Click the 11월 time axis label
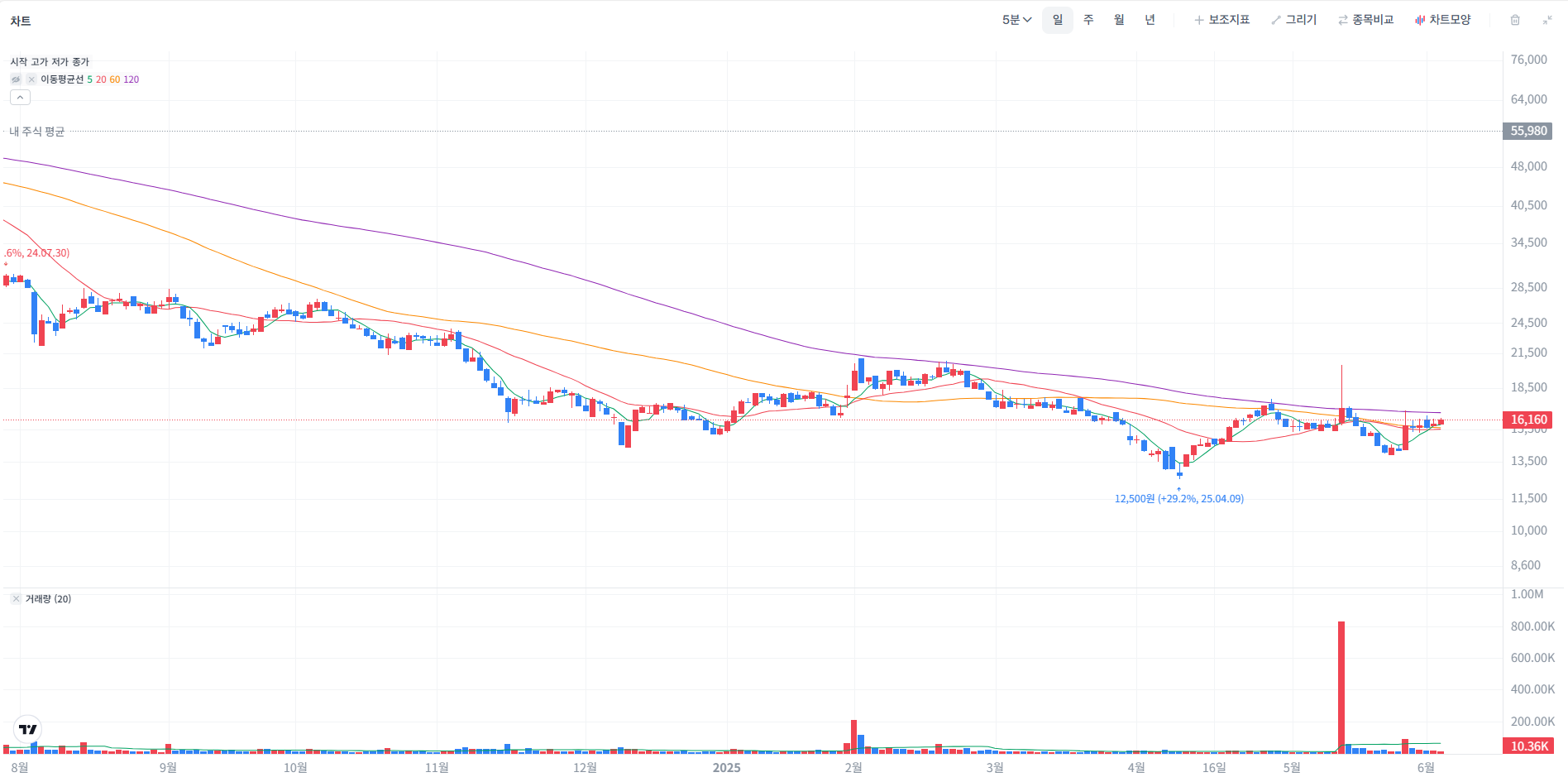 437,768
